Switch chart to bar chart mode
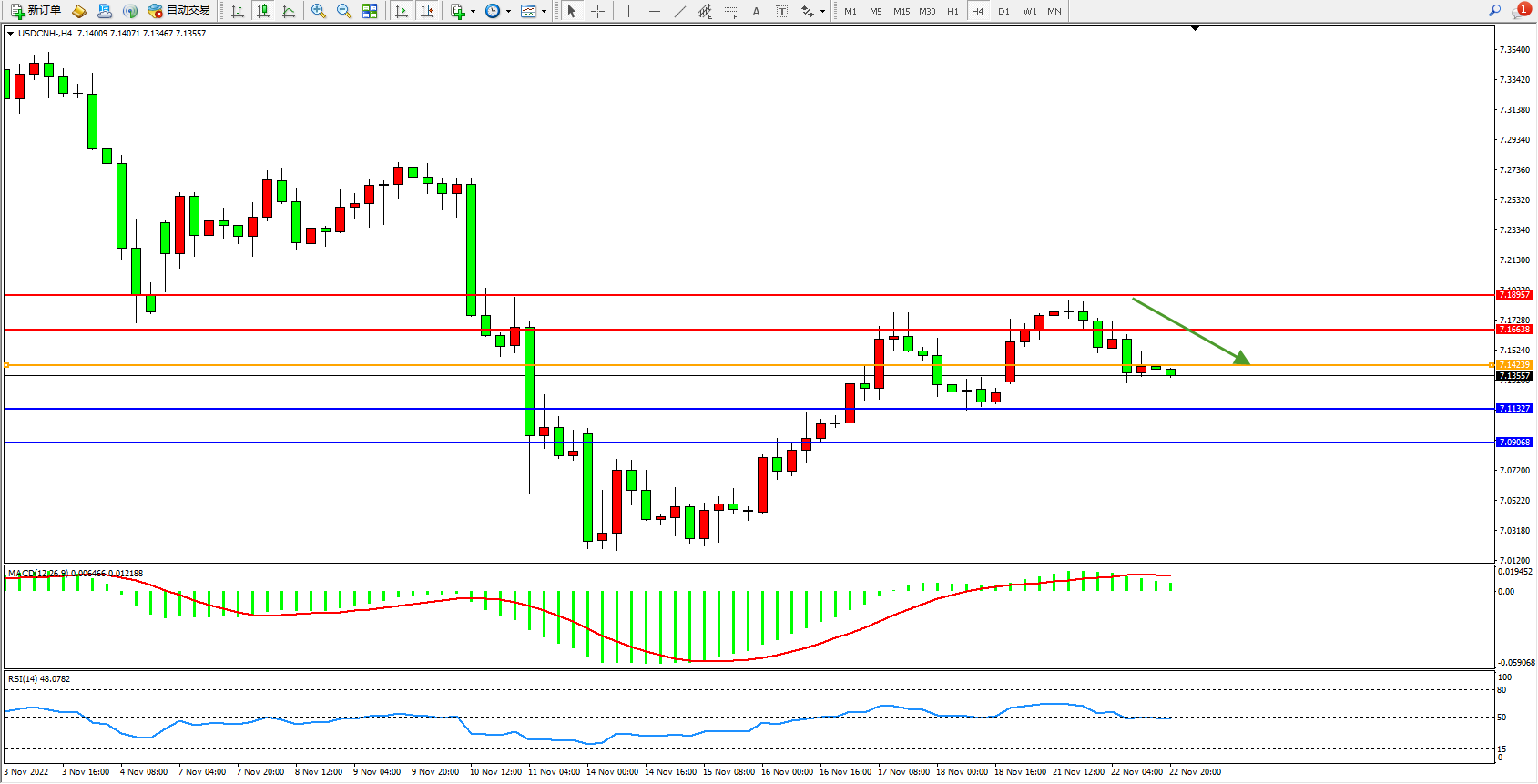The width and height of the screenshot is (1538, 784). 238,11
